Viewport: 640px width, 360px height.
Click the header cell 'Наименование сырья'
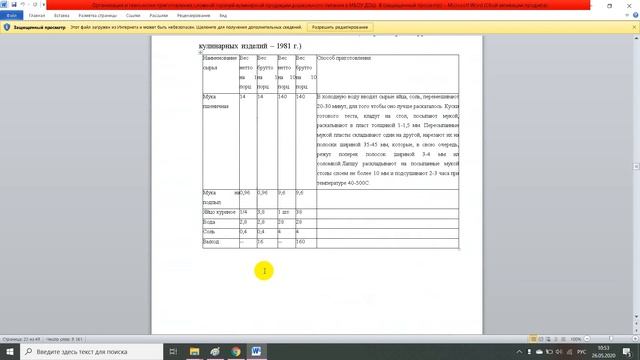pyautogui.click(x=221, y=74)
